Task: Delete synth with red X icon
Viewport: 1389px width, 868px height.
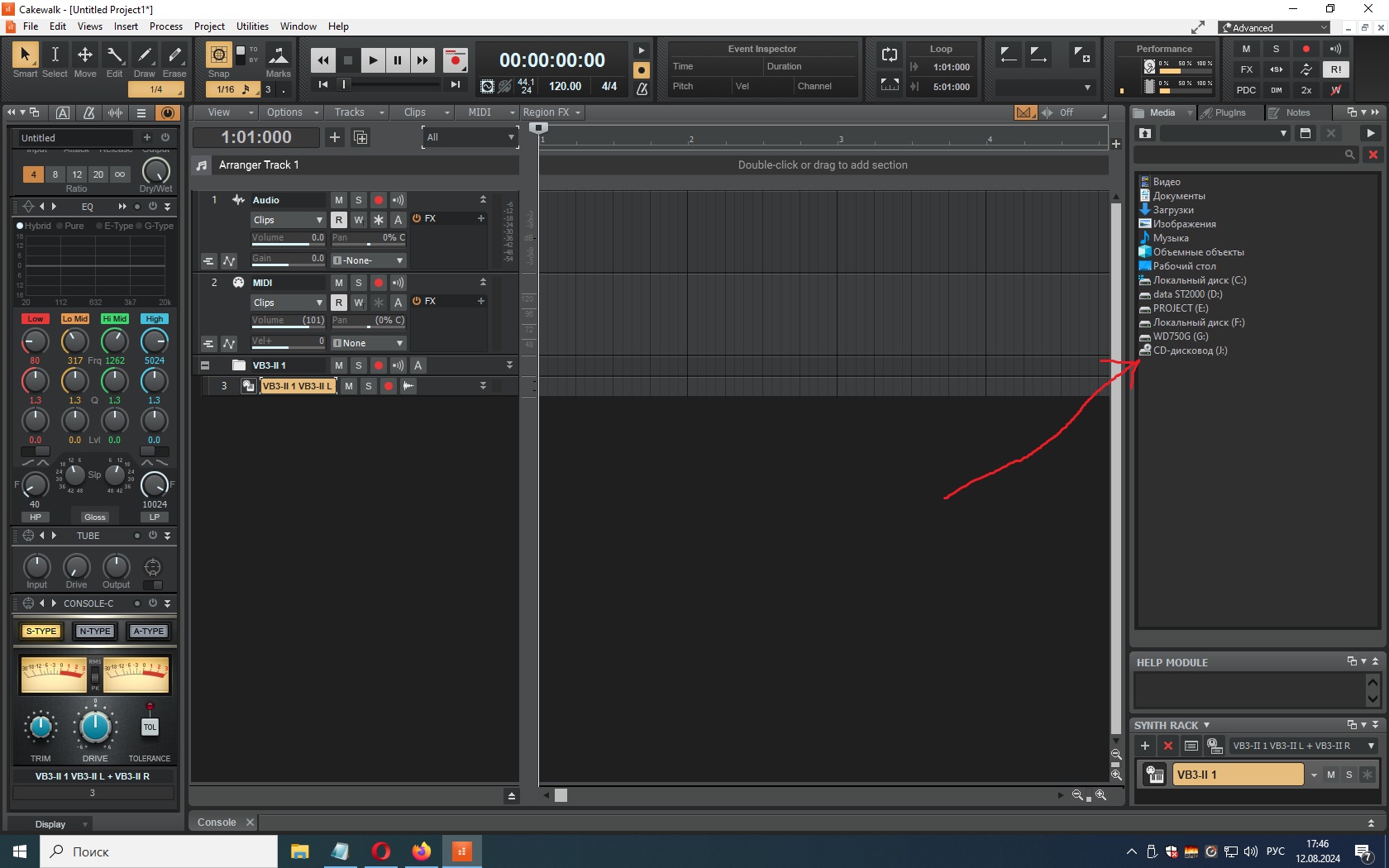Action: coord(1168,746)
